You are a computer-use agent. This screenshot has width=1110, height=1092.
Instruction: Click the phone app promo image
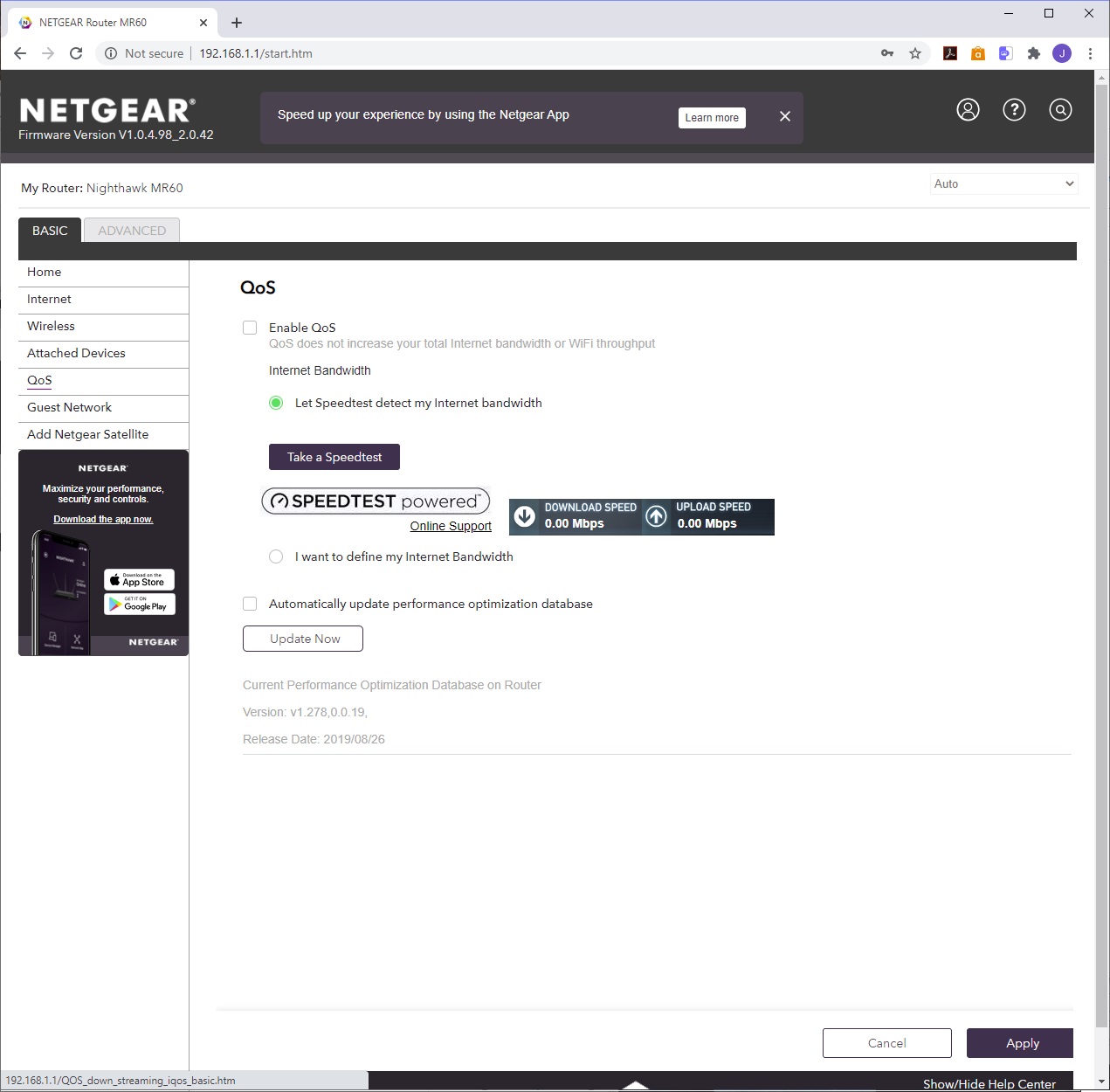click(61, 592)
